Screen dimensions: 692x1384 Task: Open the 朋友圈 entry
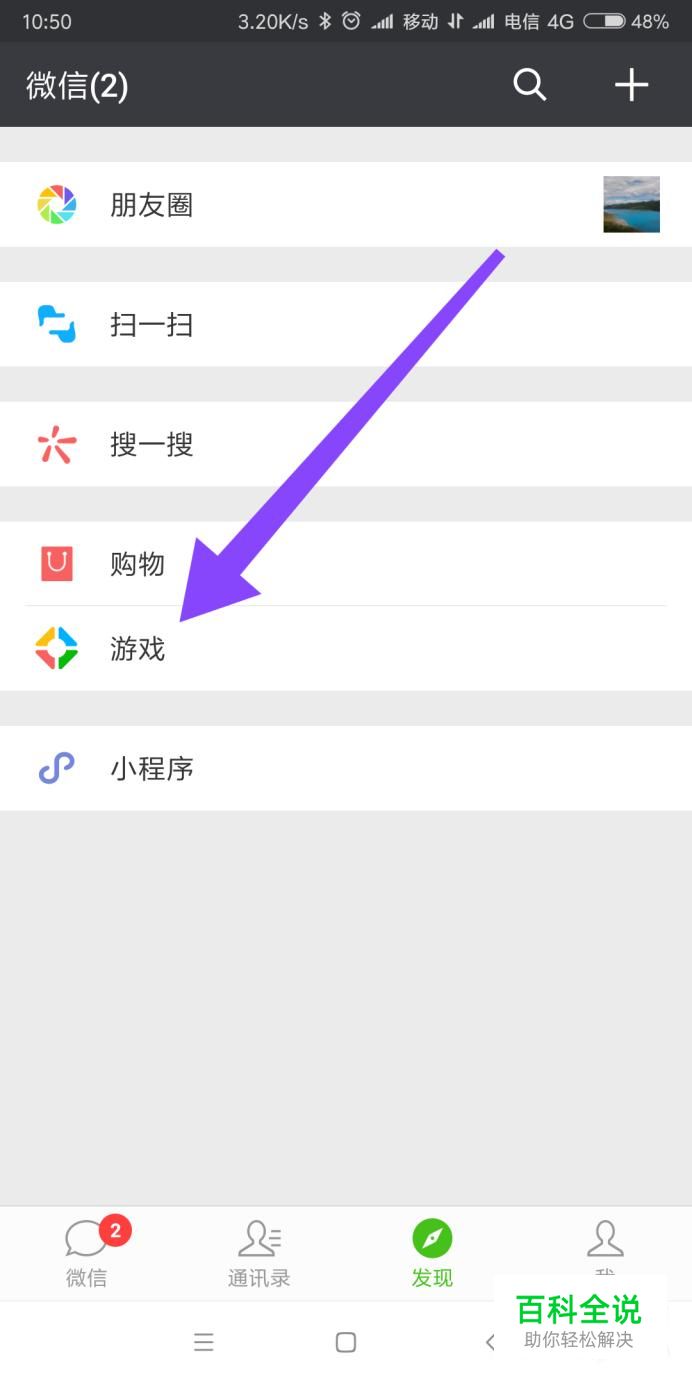point(346,205)
